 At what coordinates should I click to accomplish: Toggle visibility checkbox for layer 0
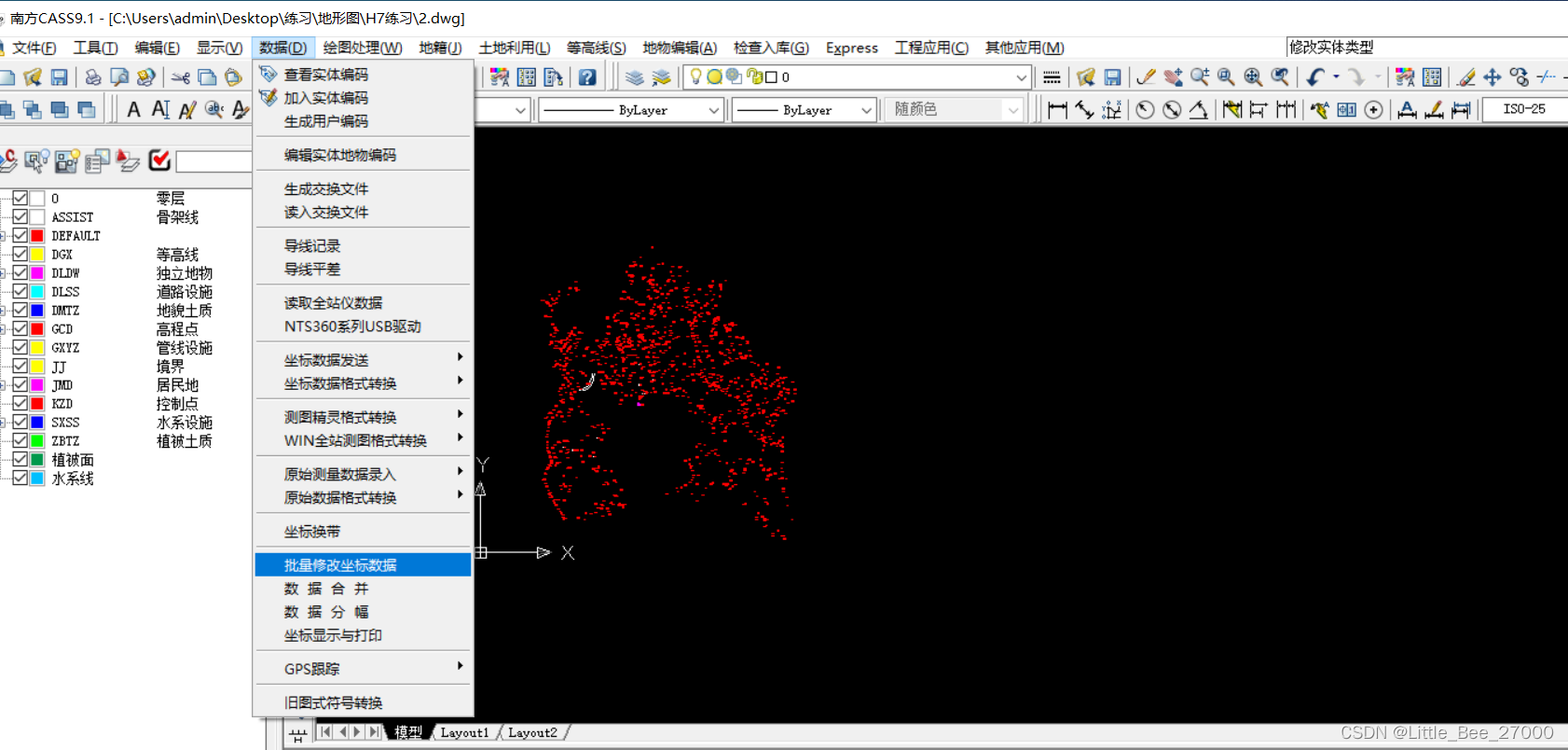[20, 198]
